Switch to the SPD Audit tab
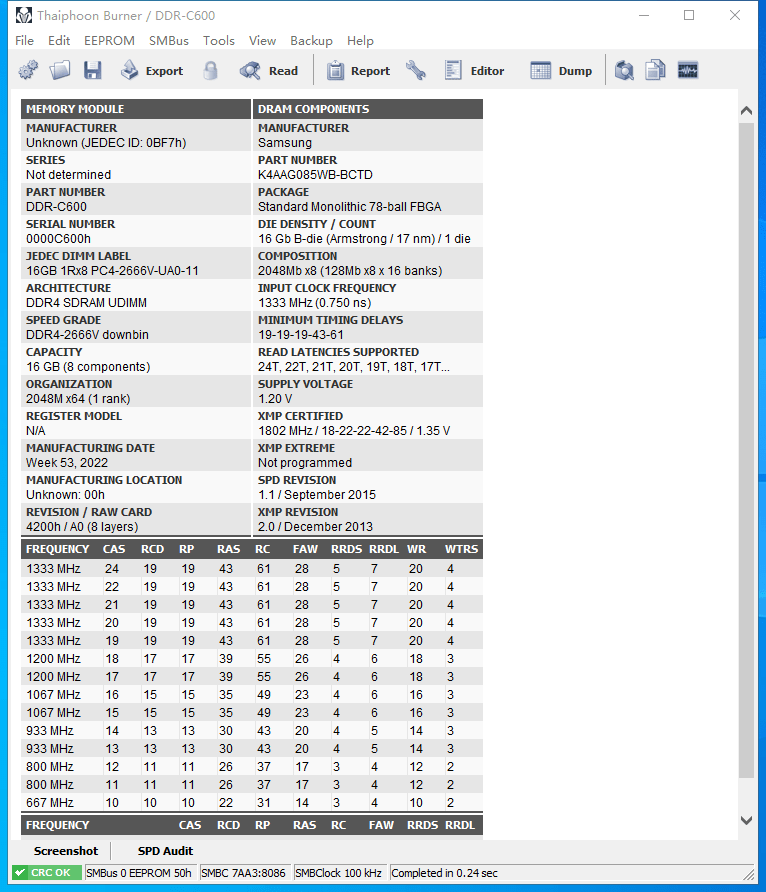Viewport: 766px width, 892px height. pos(165,851)
